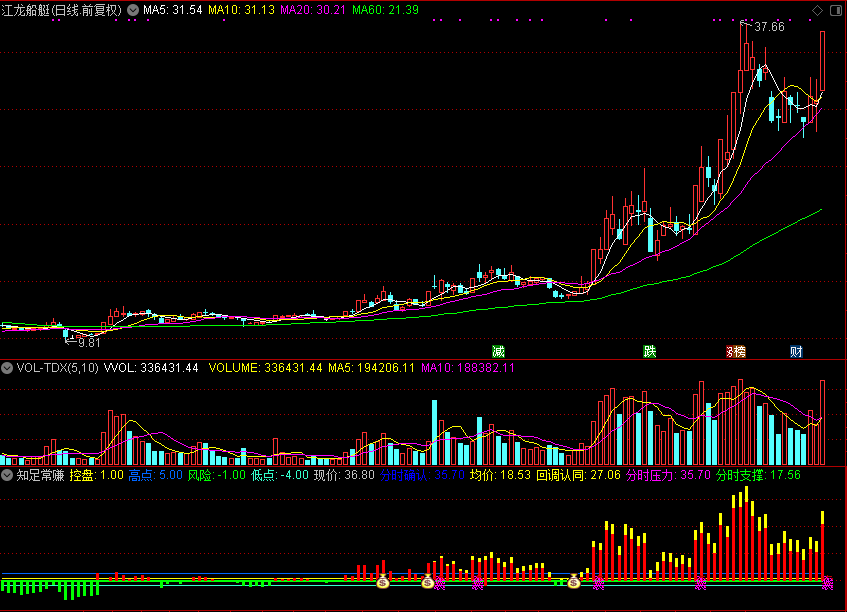
Task: Click the MA10: 31.13 label
Action: pyautogui.click(x=241, y=10)
